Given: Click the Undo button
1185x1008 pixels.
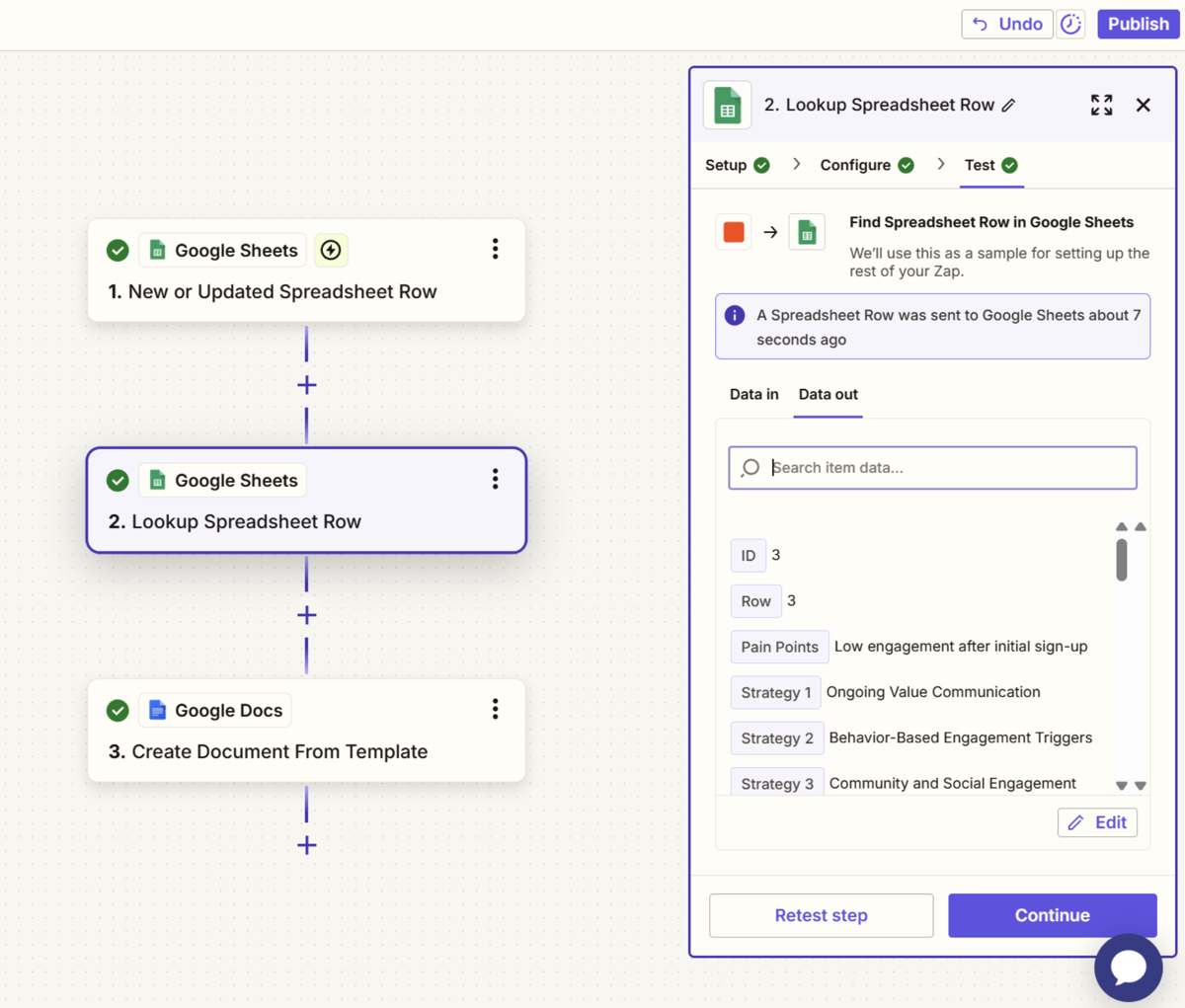Looking at the screenshot, I should point(1006,24).
